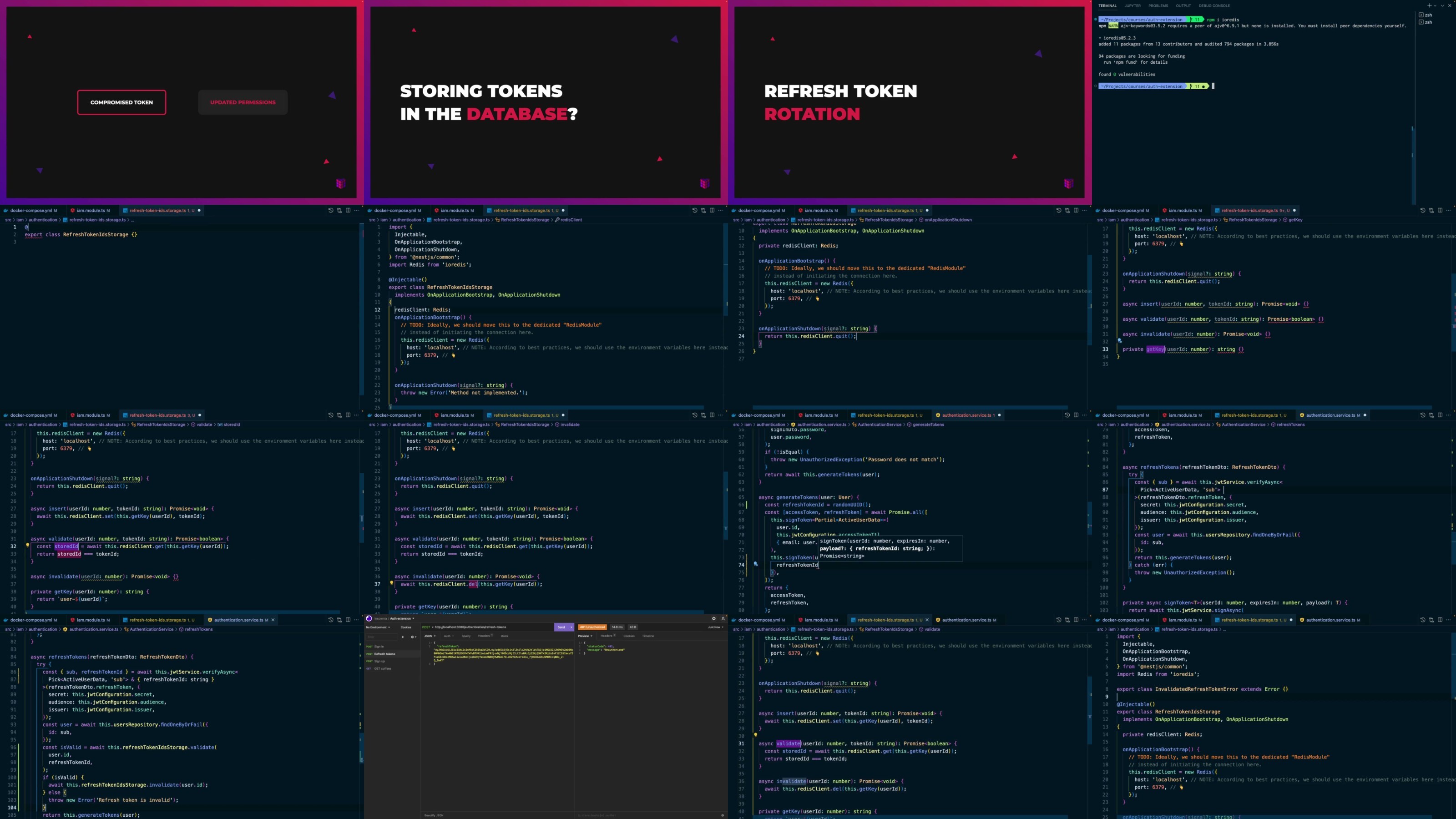This screenshot has height=819, width=1456.
Task: Split editor in the invalidate breadcrumb editor
Action: (712, 415)
